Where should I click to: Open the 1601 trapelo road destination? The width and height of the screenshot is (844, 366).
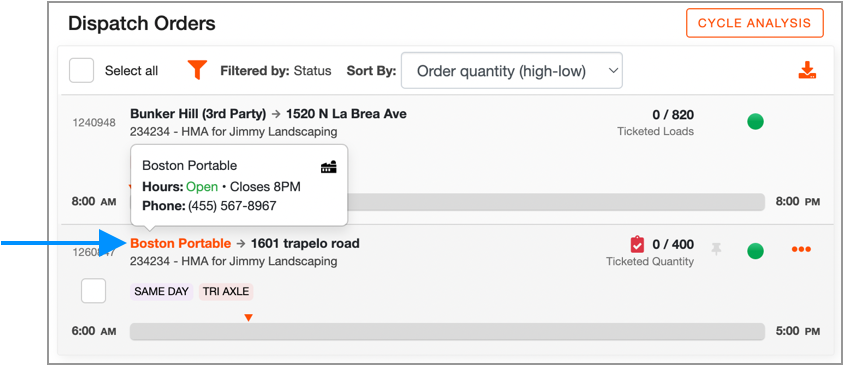305,243
